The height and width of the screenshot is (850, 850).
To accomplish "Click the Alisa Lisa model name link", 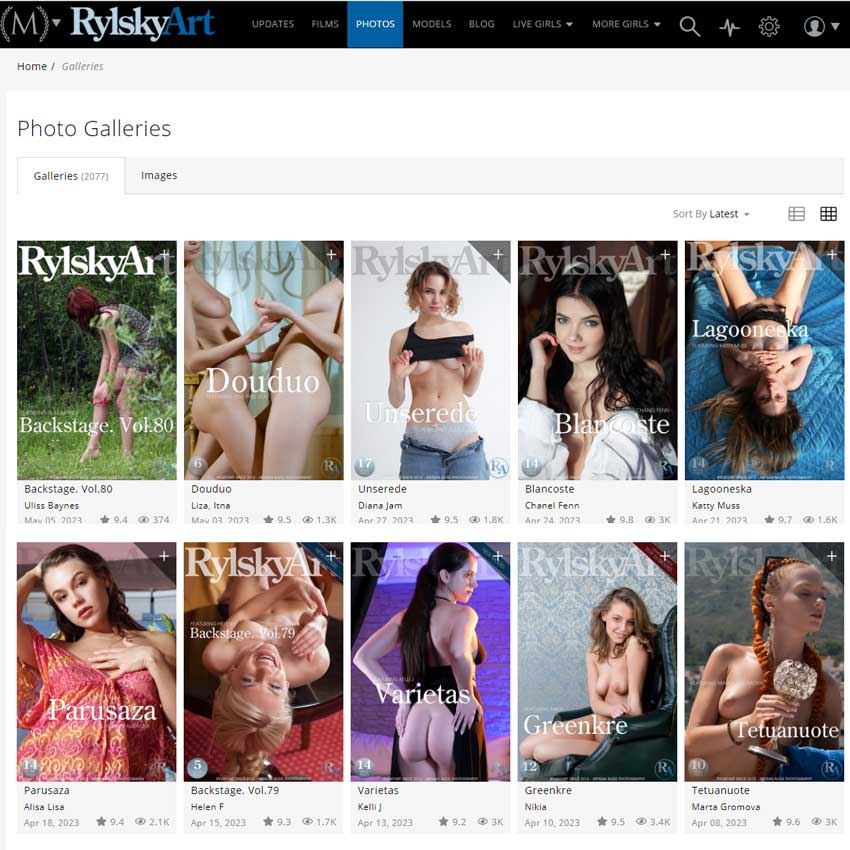I will (x=44, y=807).
